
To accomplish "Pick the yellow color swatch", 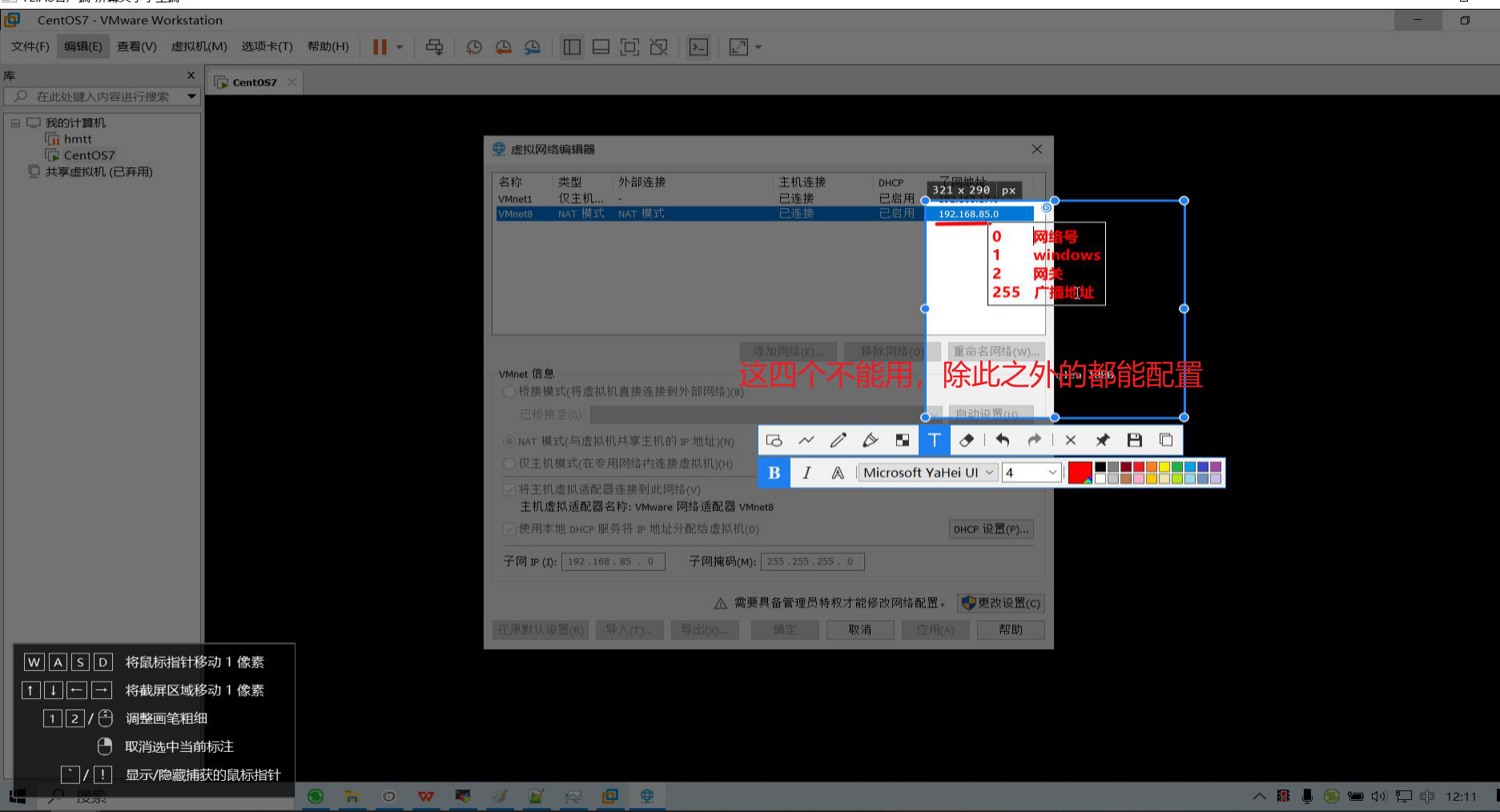I will [x=1164, y=467].
